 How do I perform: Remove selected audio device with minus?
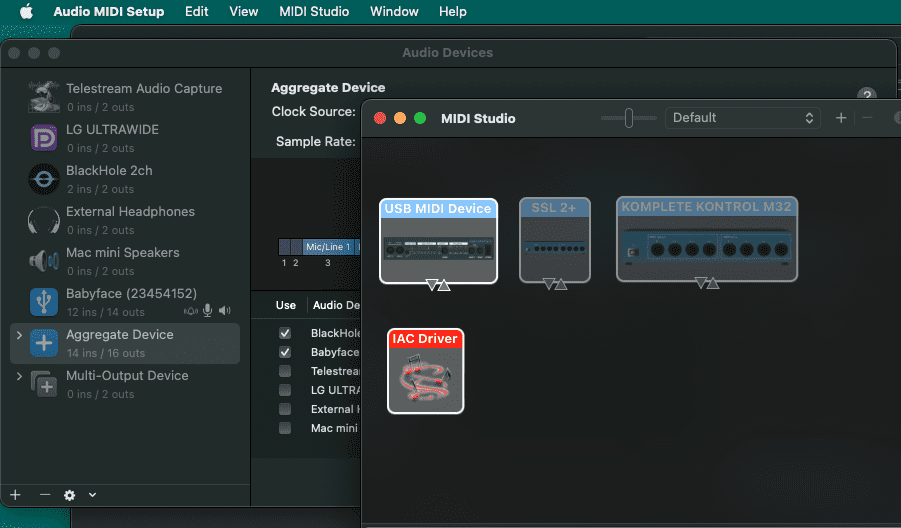[x=45, y=495]
